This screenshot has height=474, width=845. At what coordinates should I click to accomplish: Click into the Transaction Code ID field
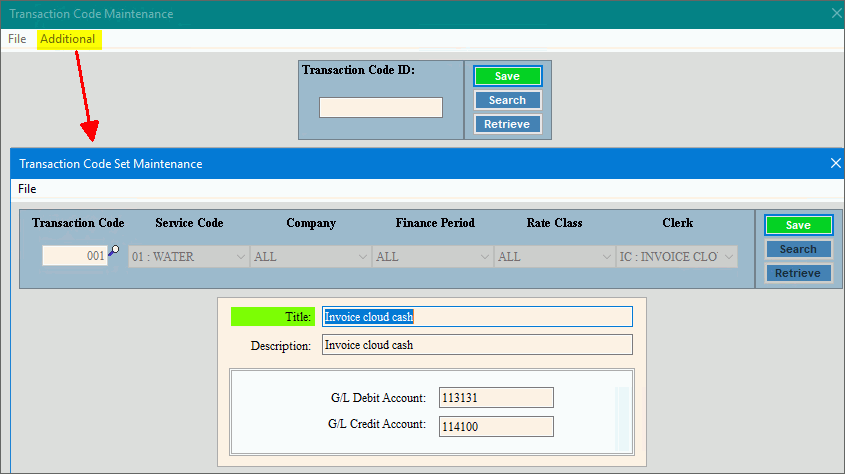[x=380, y=107]
